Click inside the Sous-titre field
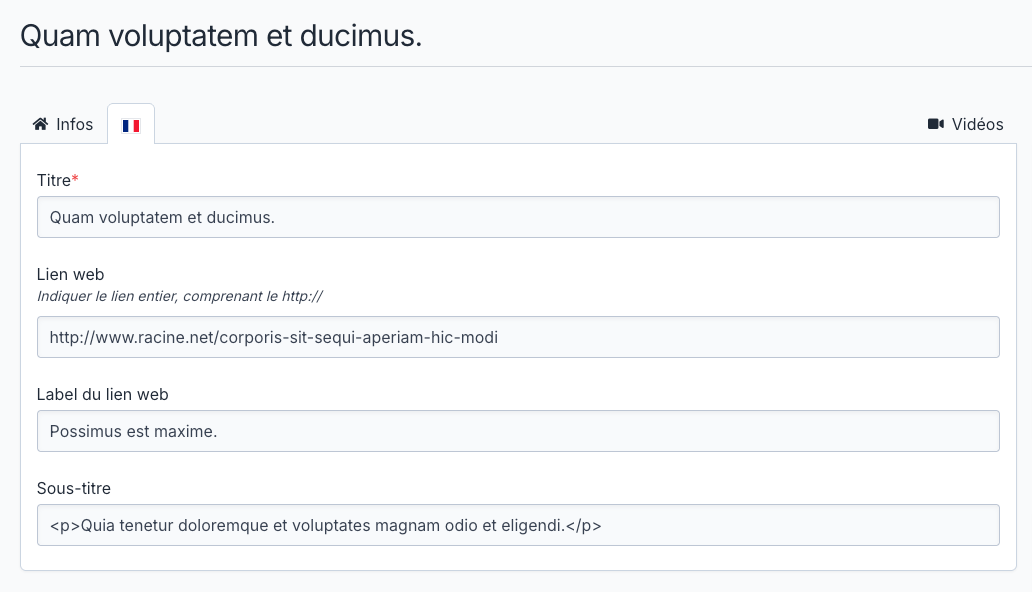The width and height of the screenshot is (1032, 592). 518,525
